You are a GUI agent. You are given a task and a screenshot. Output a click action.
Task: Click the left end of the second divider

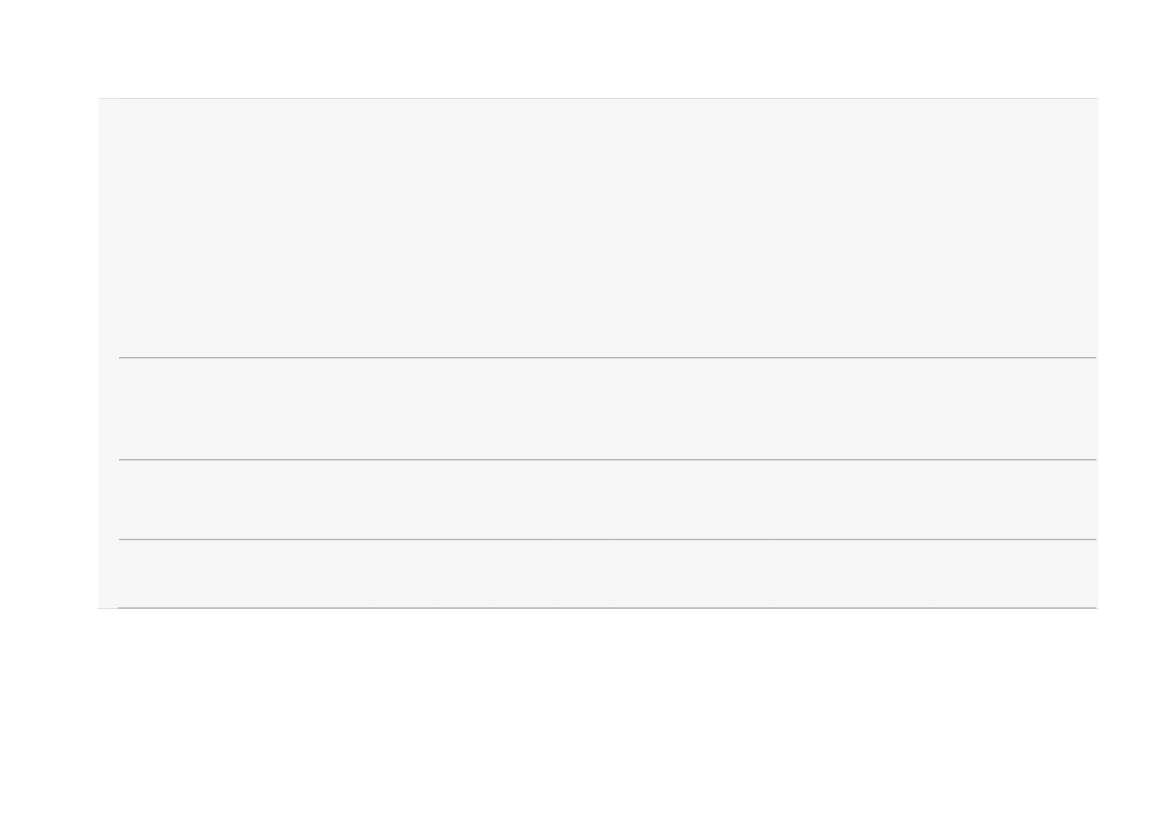coord(125,459)
